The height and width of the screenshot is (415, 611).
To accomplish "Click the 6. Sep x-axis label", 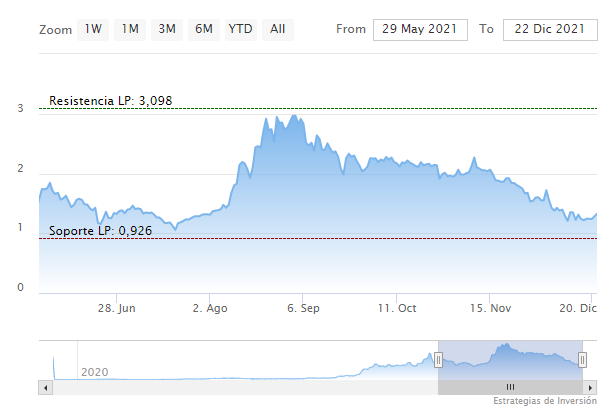I will [x=303, y=309].
